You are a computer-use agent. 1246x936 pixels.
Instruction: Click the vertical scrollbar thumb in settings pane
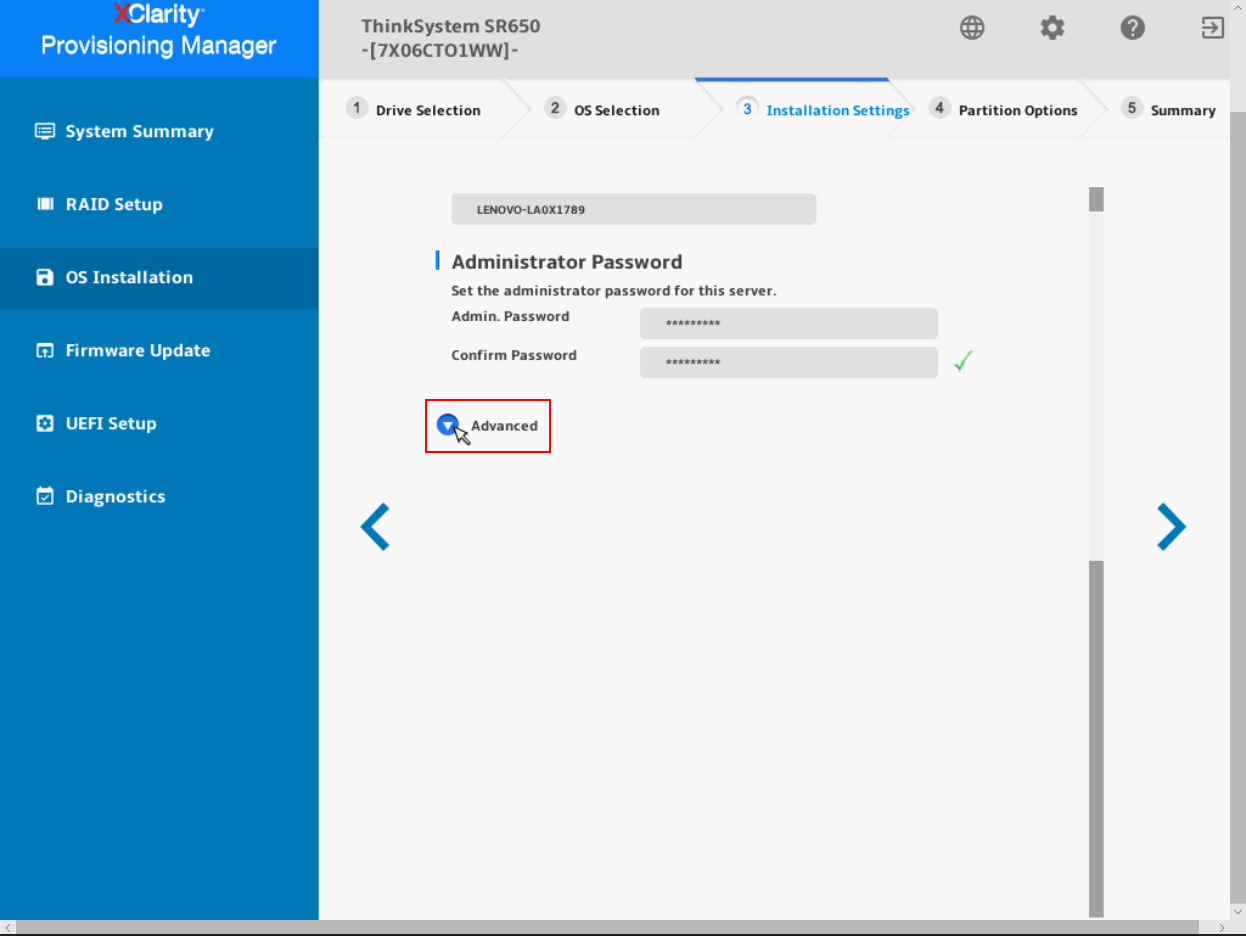tap(1096, 738)
